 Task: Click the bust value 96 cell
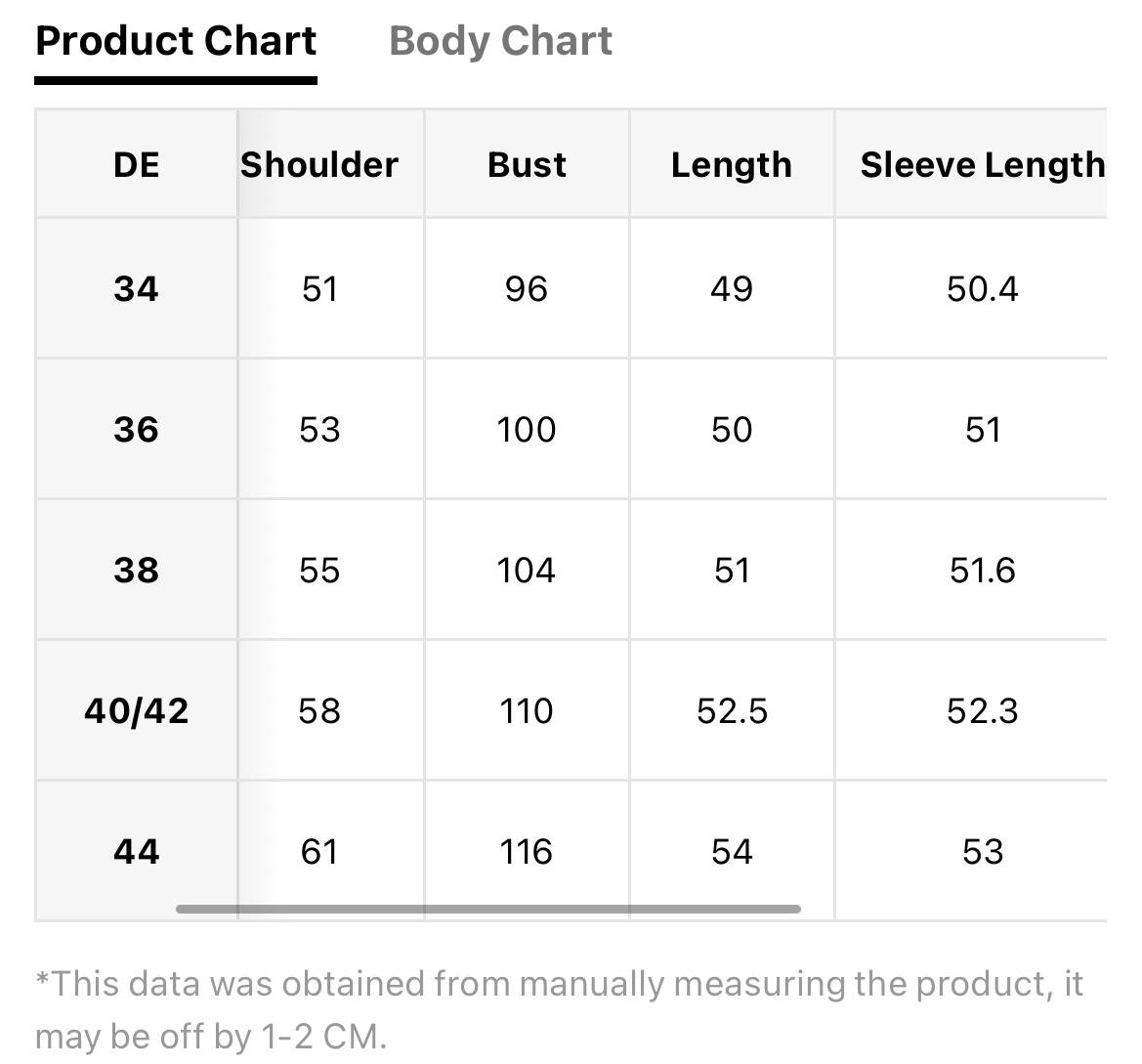coord(527,288)
